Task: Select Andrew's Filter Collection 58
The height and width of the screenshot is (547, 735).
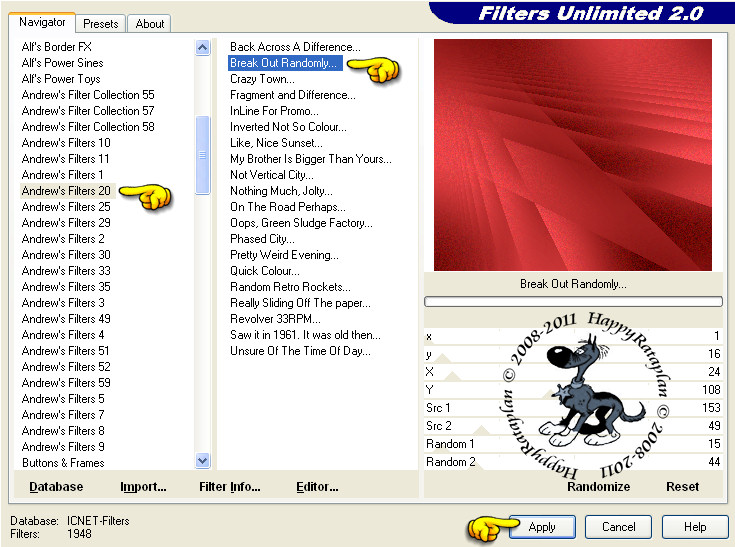Action: [x=88, y=127]
